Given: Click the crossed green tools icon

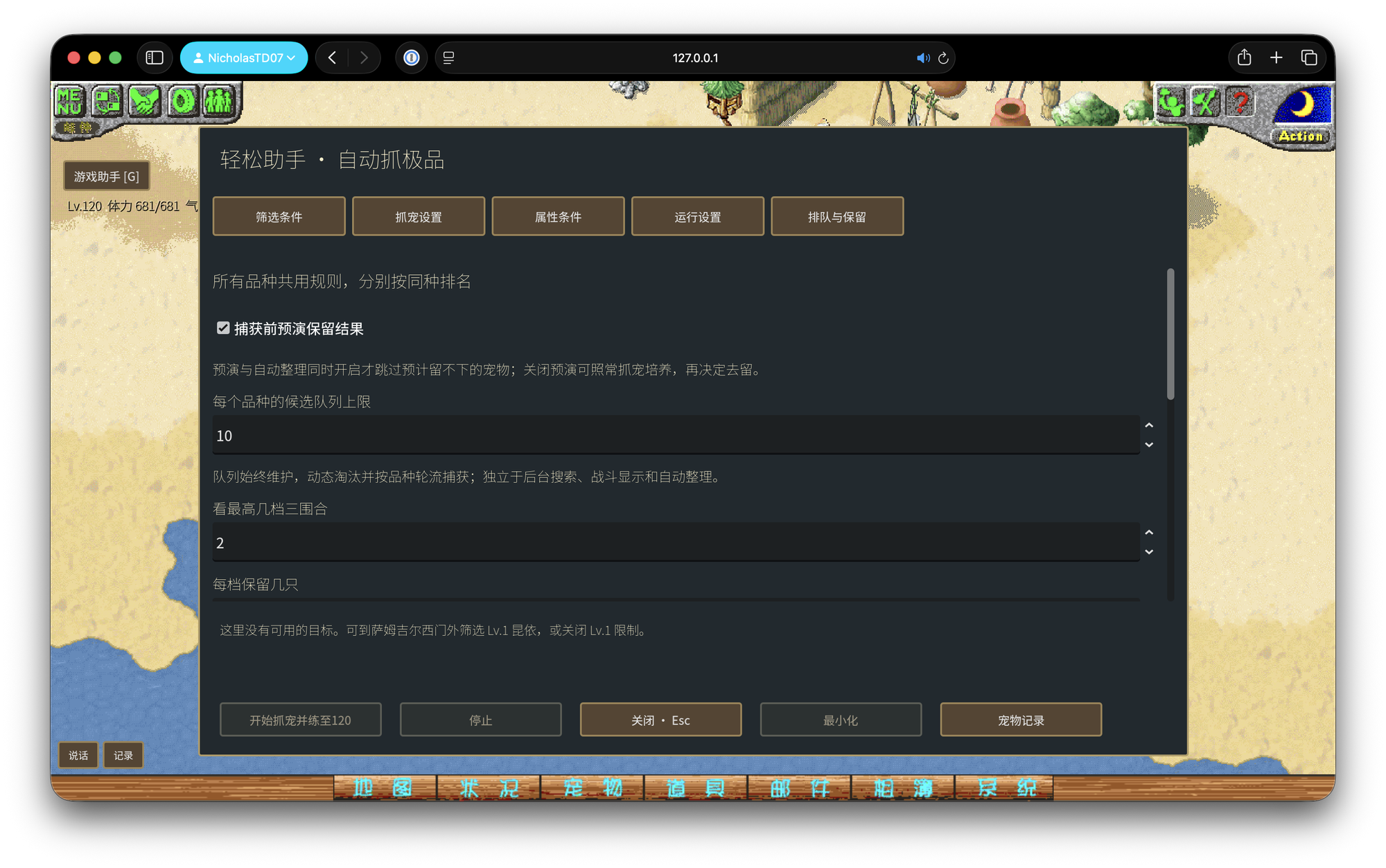Looking at the screenshot, I should click(1205, 103).
